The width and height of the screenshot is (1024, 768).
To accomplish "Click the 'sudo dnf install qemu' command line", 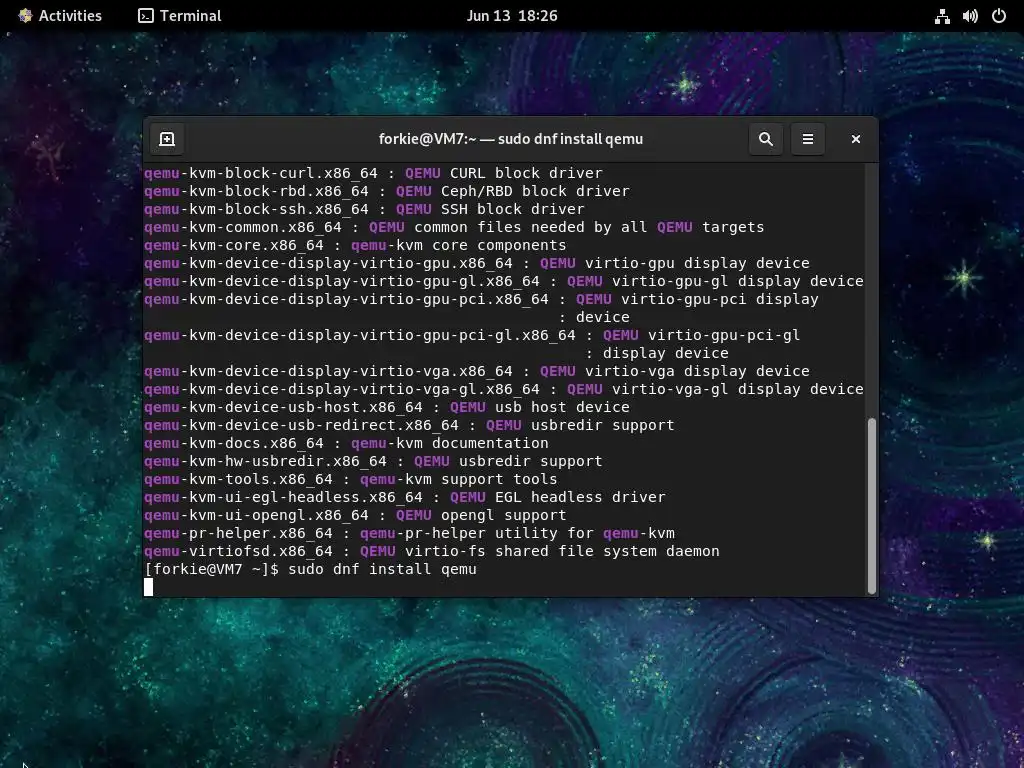I will click(310, 569).
